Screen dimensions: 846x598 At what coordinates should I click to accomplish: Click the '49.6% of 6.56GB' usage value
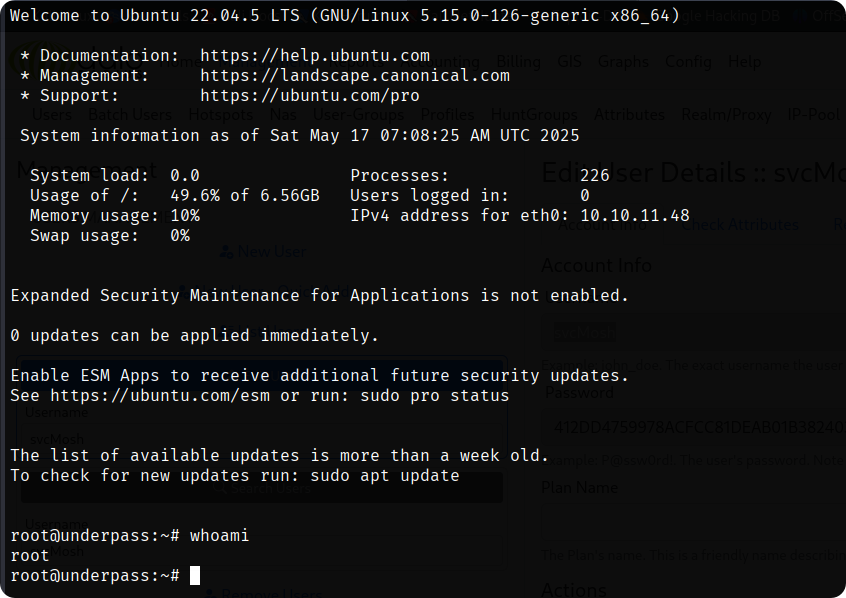pos(245,195)
